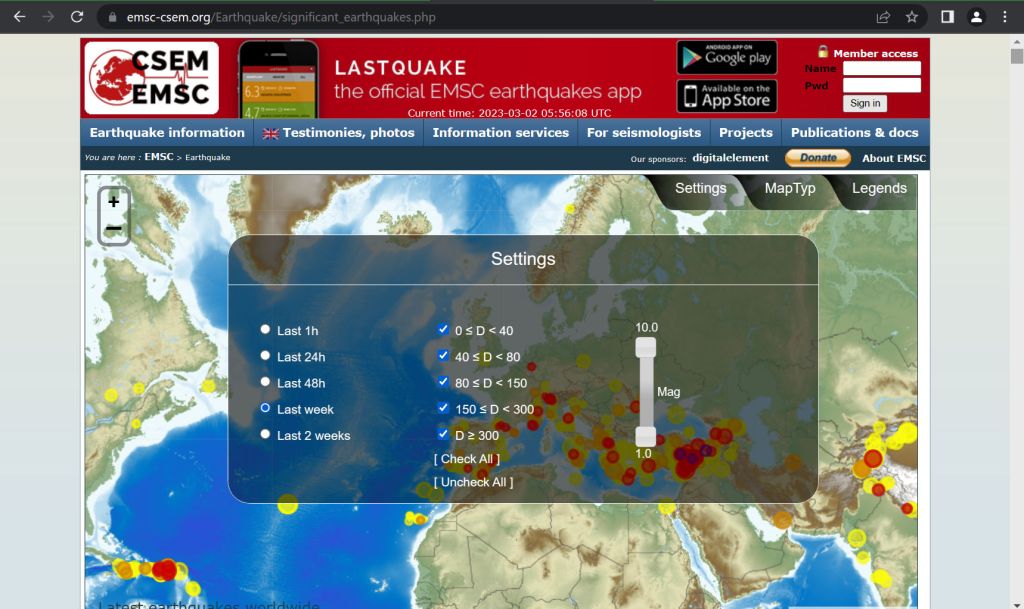
Task: Click the Uncheck All link
Action: (473, 482)
